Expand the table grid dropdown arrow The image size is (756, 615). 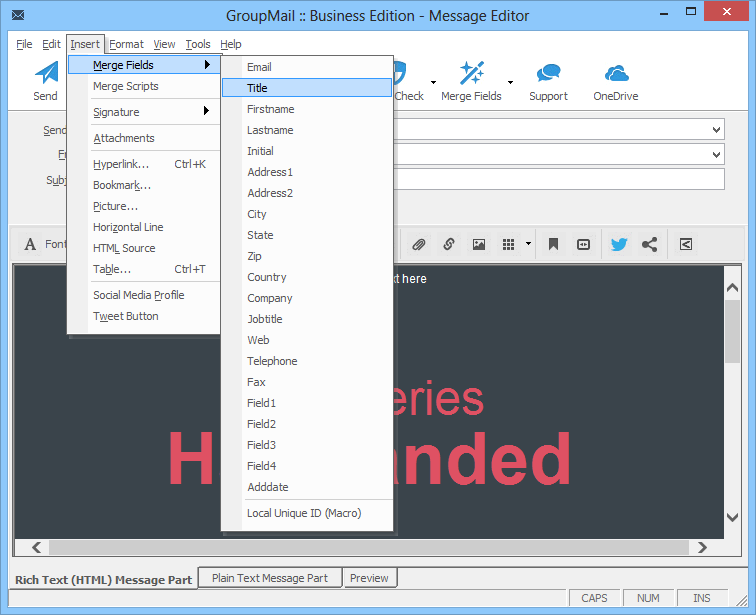click(528, 244)
